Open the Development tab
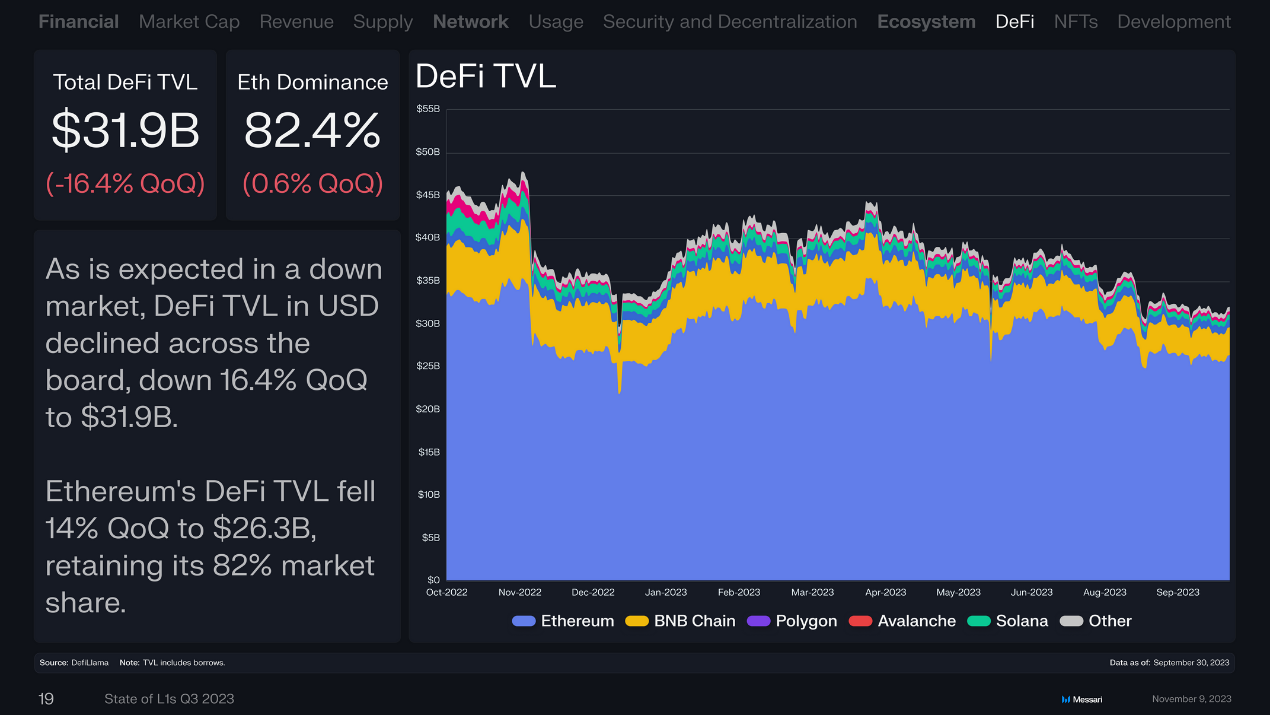 click(1173, 21)
